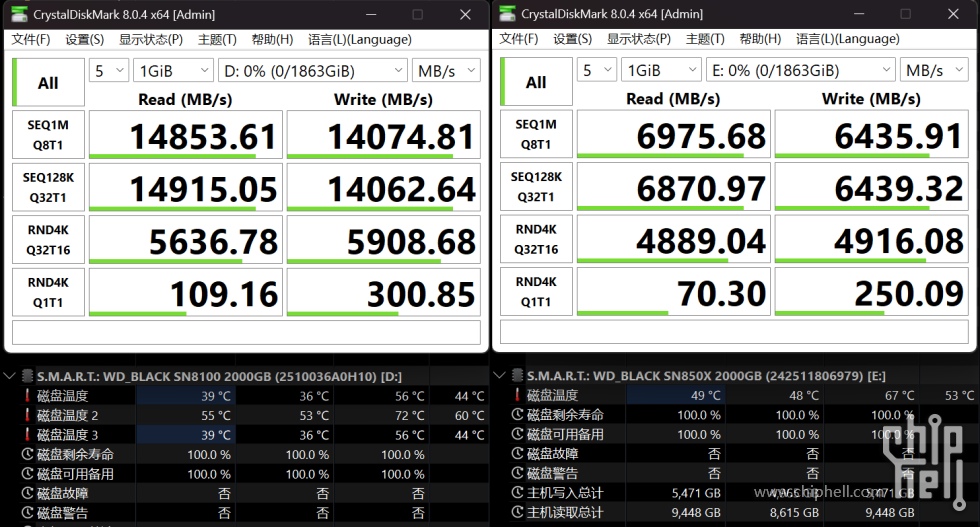Image resolution: width=980 pixels, height=527 pixels.
Task: Click the All button in right window
Action: point(536,82)
